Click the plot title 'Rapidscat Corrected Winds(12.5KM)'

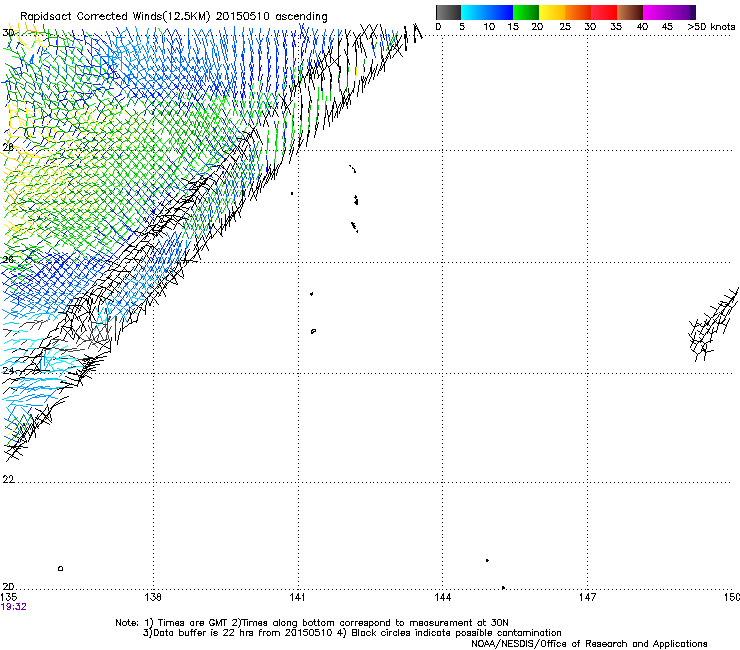115,16
